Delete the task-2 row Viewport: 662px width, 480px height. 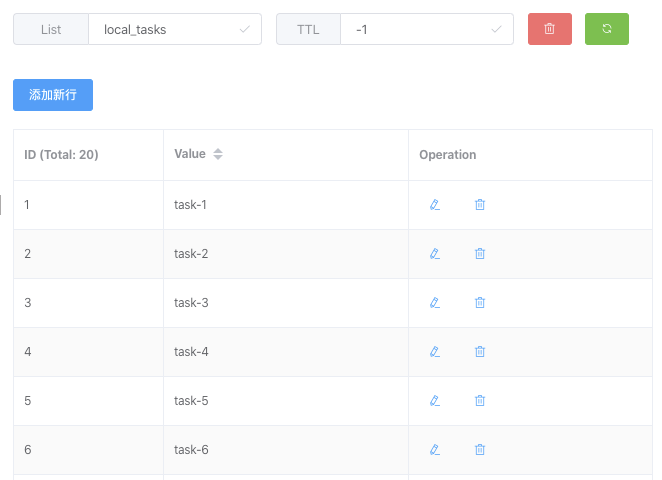[x=480, y=254]
